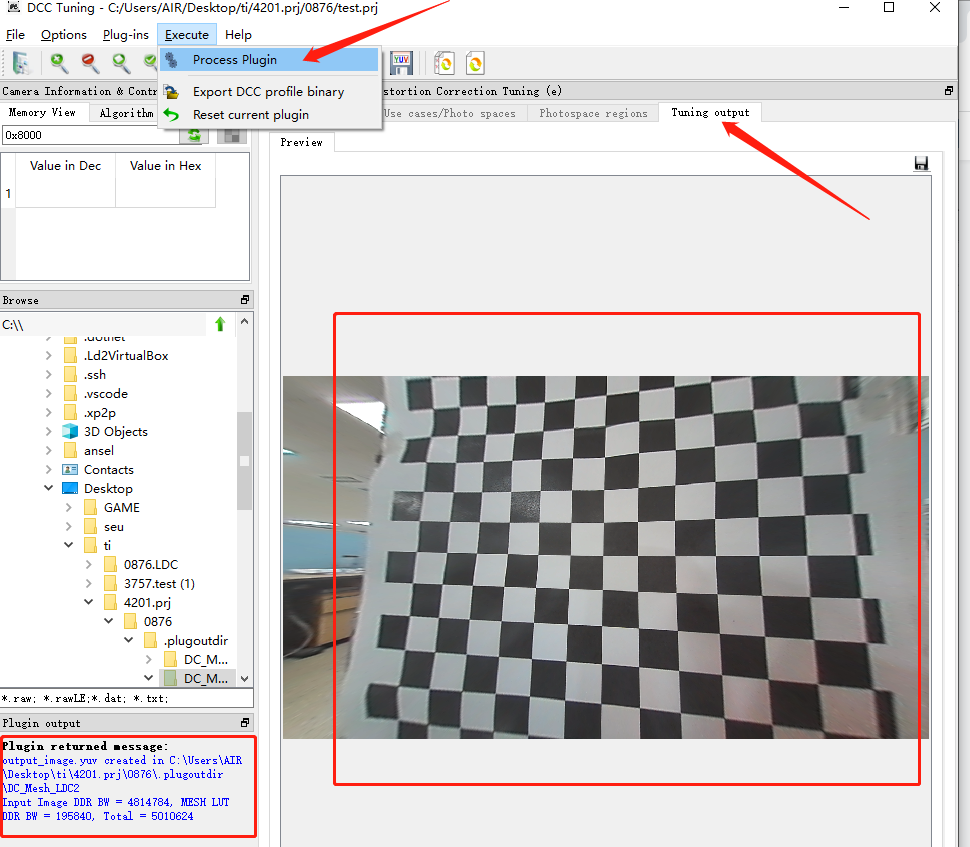970x847 pixels.
Task: Switch to the Algorithm tab
Action: pos(126,113)
